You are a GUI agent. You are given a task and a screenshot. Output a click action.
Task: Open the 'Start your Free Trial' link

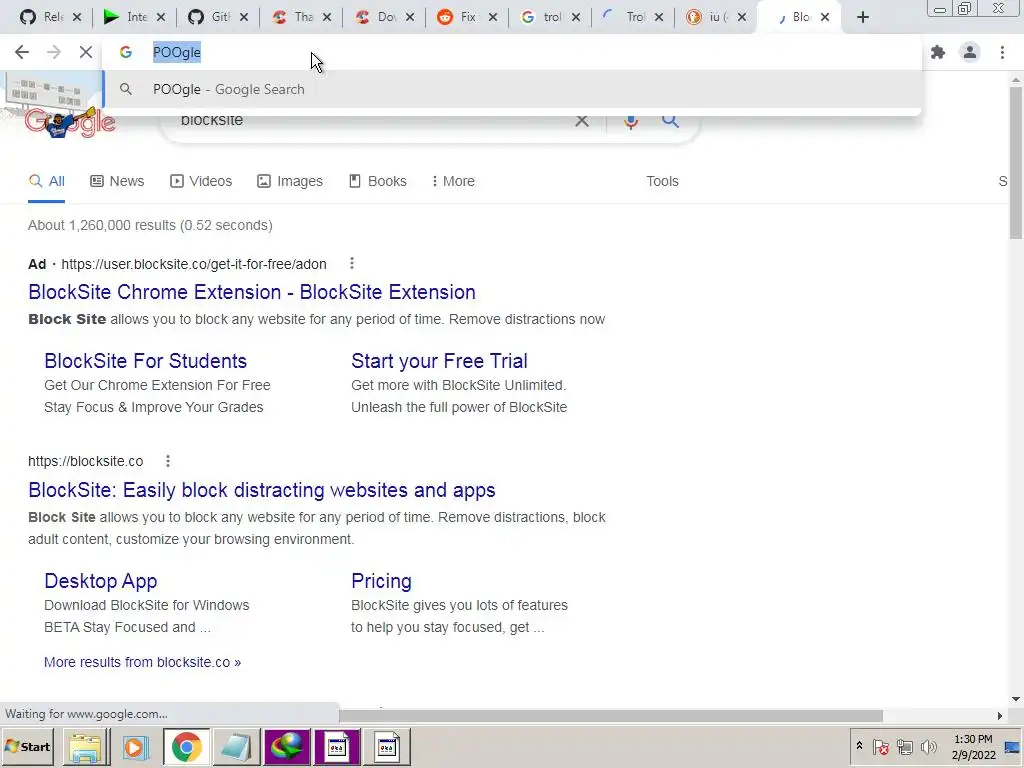(x=439, y=360)
